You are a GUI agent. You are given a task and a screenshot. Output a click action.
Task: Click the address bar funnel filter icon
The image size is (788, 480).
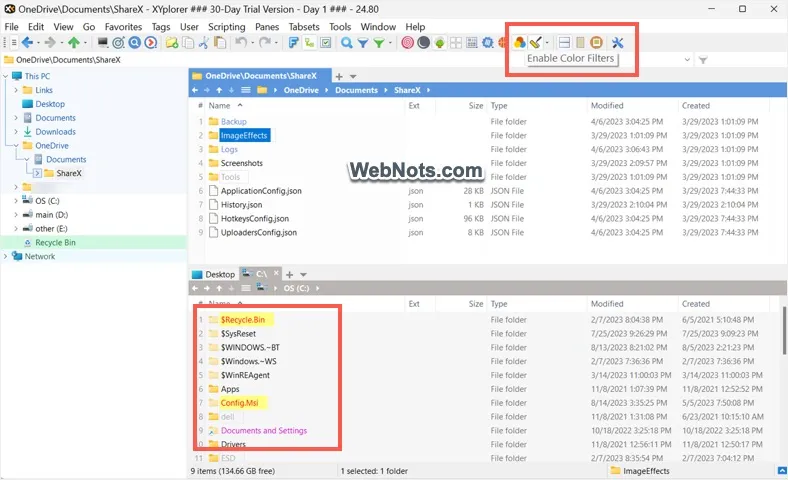click(x=703, y=60)
